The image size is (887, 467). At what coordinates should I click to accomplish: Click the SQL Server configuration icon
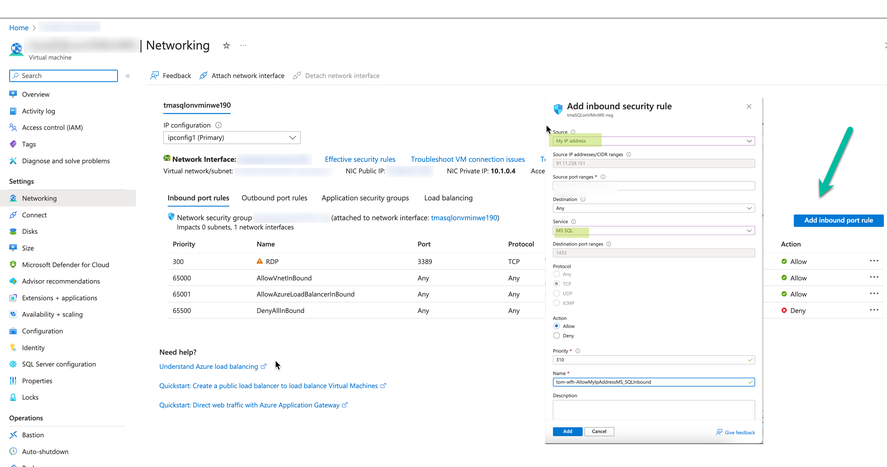13,364
